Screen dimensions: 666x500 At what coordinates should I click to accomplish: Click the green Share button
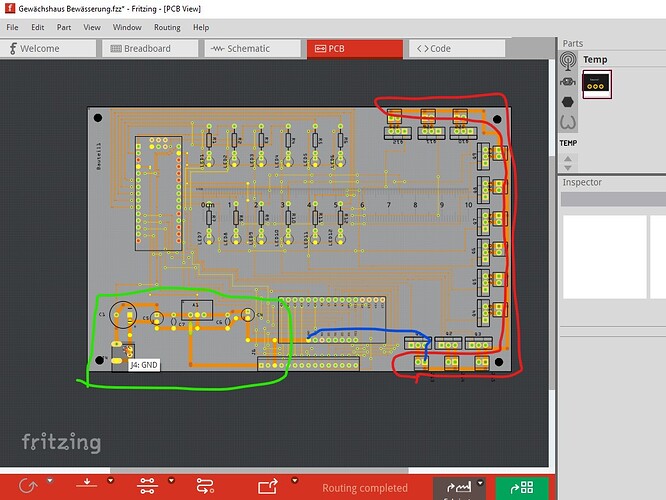click(522, 488)
